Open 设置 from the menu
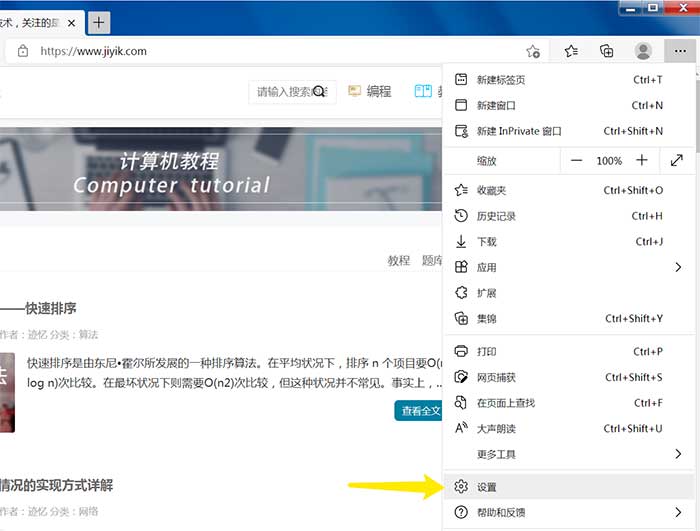Screen dimensions: 700x531 point(569,487)
